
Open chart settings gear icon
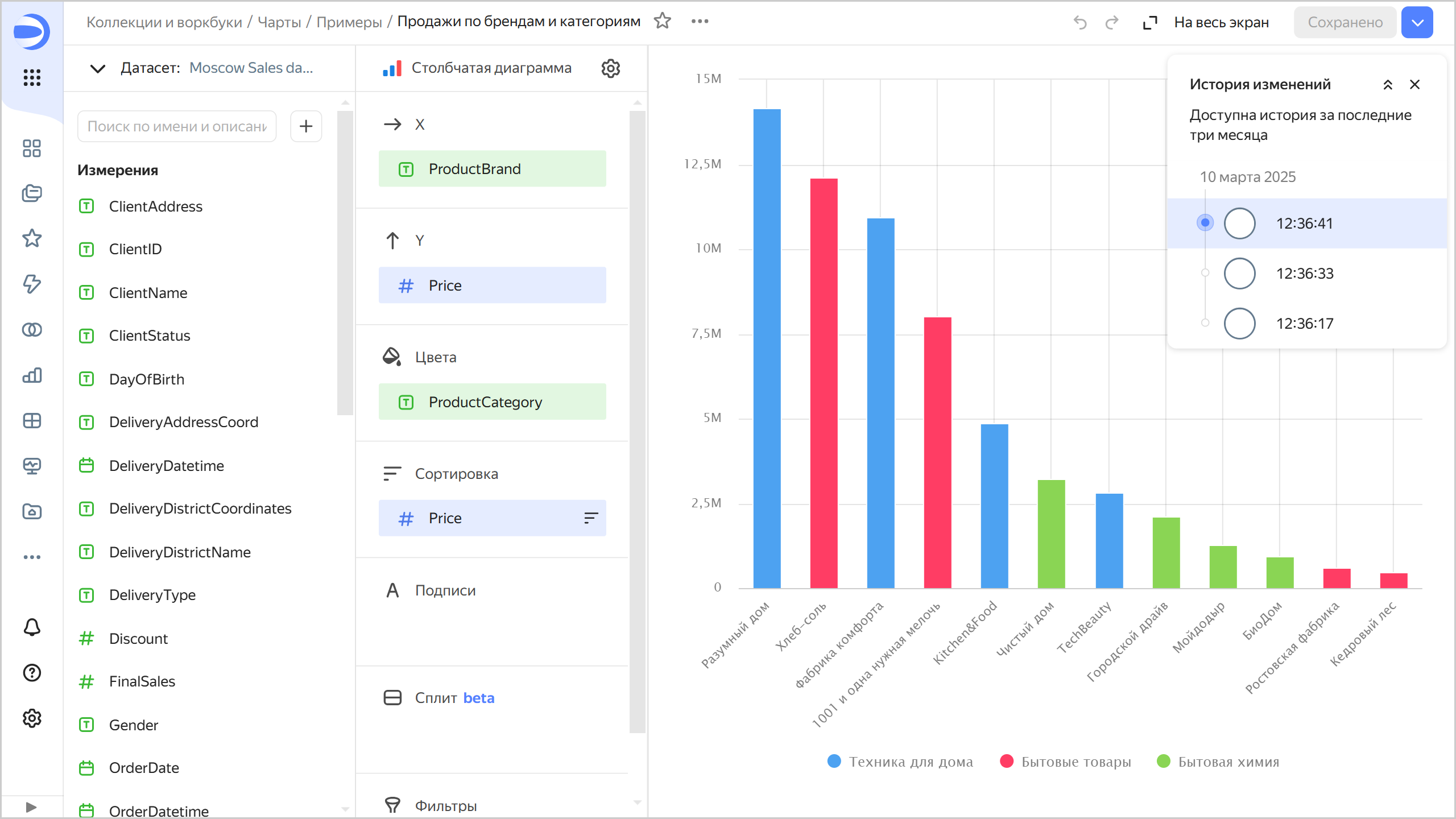point(610,68)
